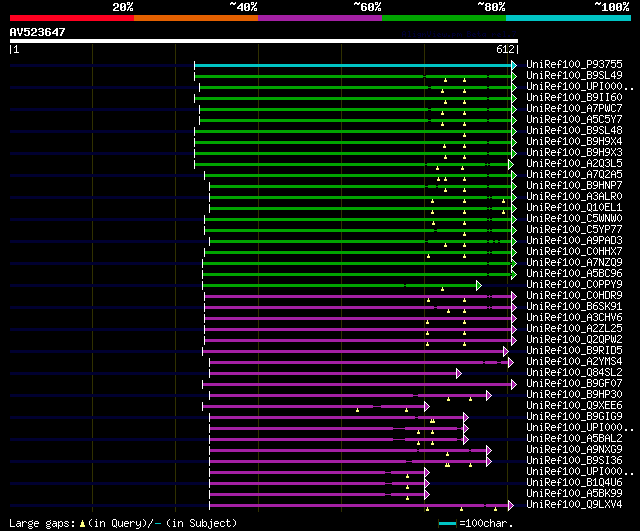The width and height of the screenshot is (640, 531).
Task: Choose the UniRef100_C5YP77 label
Action: coord(574,230)
